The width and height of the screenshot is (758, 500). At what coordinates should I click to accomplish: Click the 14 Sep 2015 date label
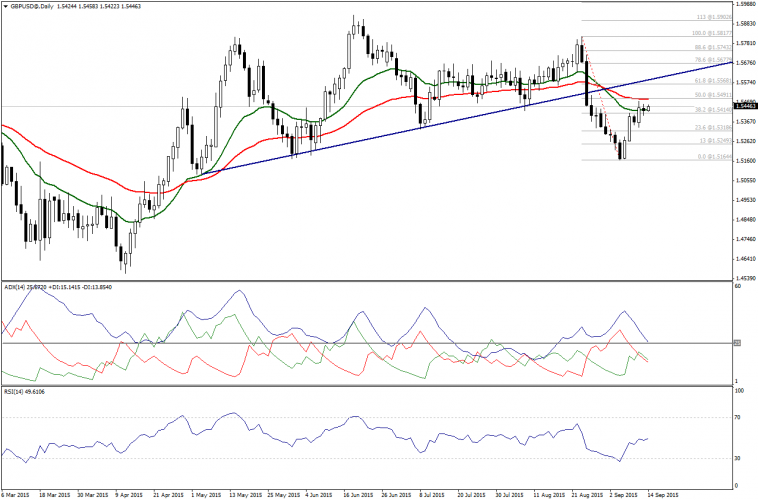pos(664,495)
